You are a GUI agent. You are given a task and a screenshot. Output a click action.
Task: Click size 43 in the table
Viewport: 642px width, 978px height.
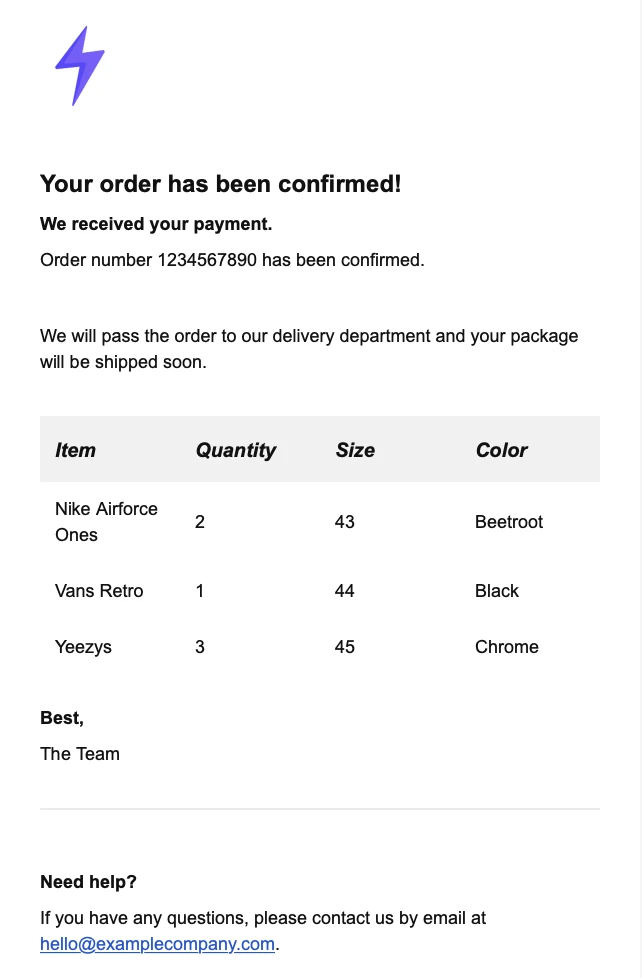[345, 522]
